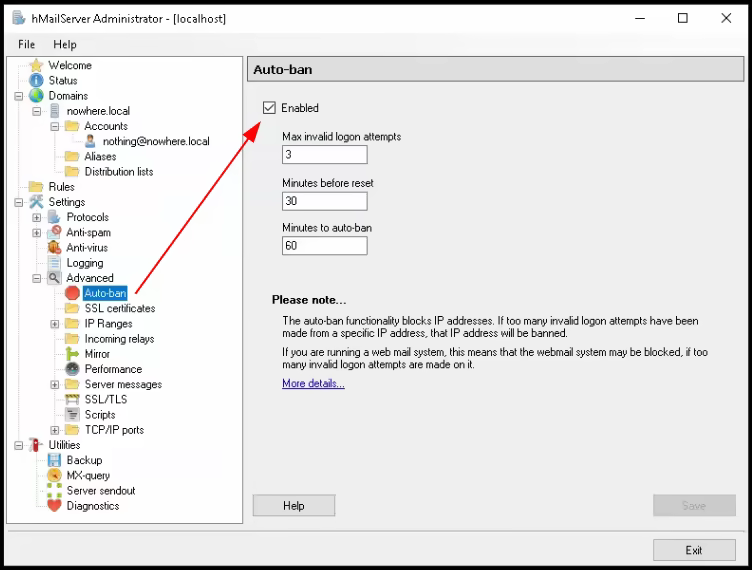Click the Max invalid logon attempts field

click(325, 154)
